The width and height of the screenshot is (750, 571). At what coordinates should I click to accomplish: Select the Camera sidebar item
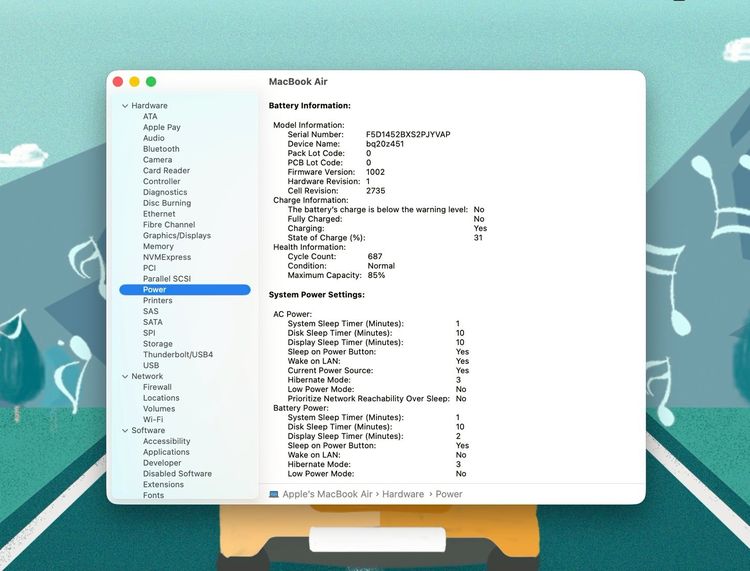(x=157, y=160)
